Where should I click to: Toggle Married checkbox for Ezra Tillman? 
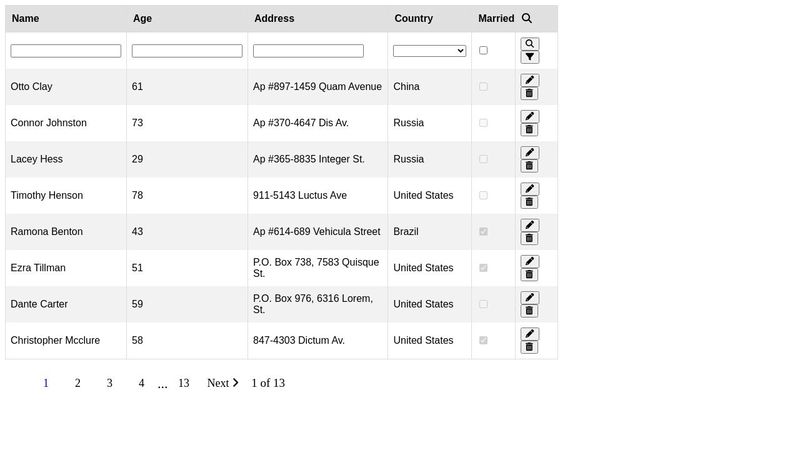click(x=483, y=268)
